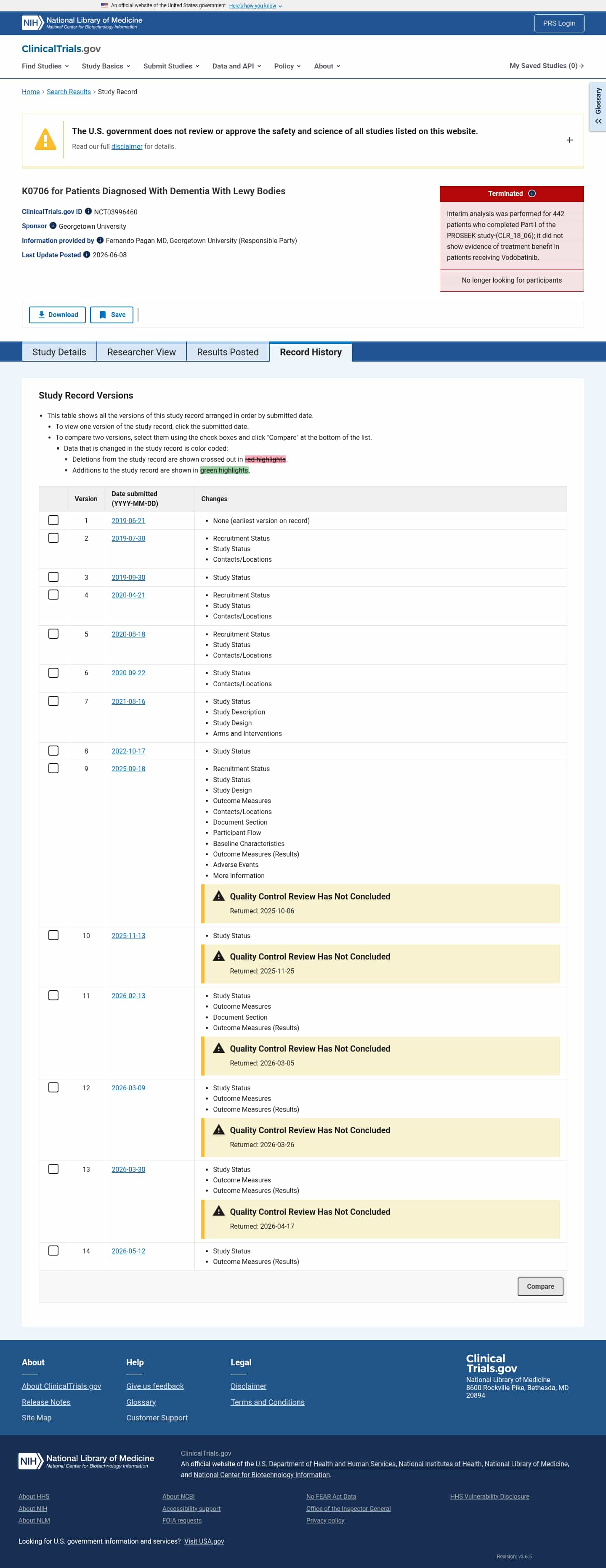Open the Sponsor info icon
The width and height of the screenshot is (606, 1568).
pos(53,226)
